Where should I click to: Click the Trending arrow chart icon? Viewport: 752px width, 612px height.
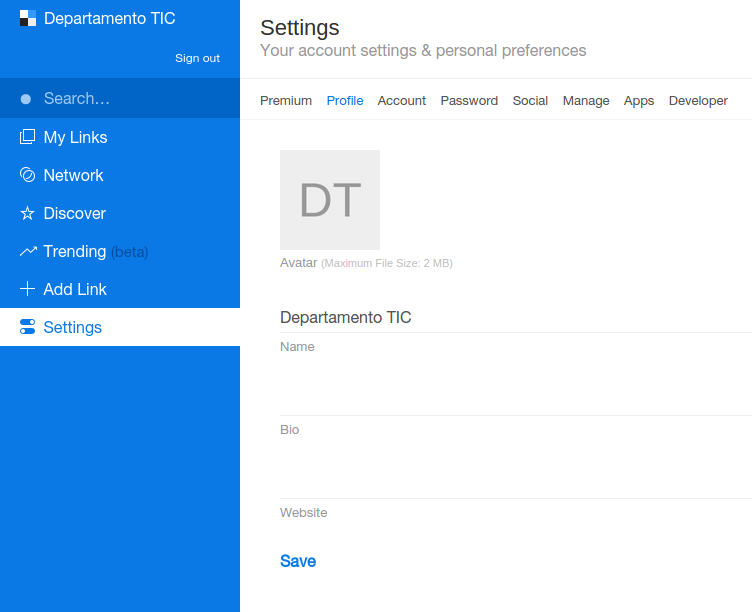(x=27, y=251)
